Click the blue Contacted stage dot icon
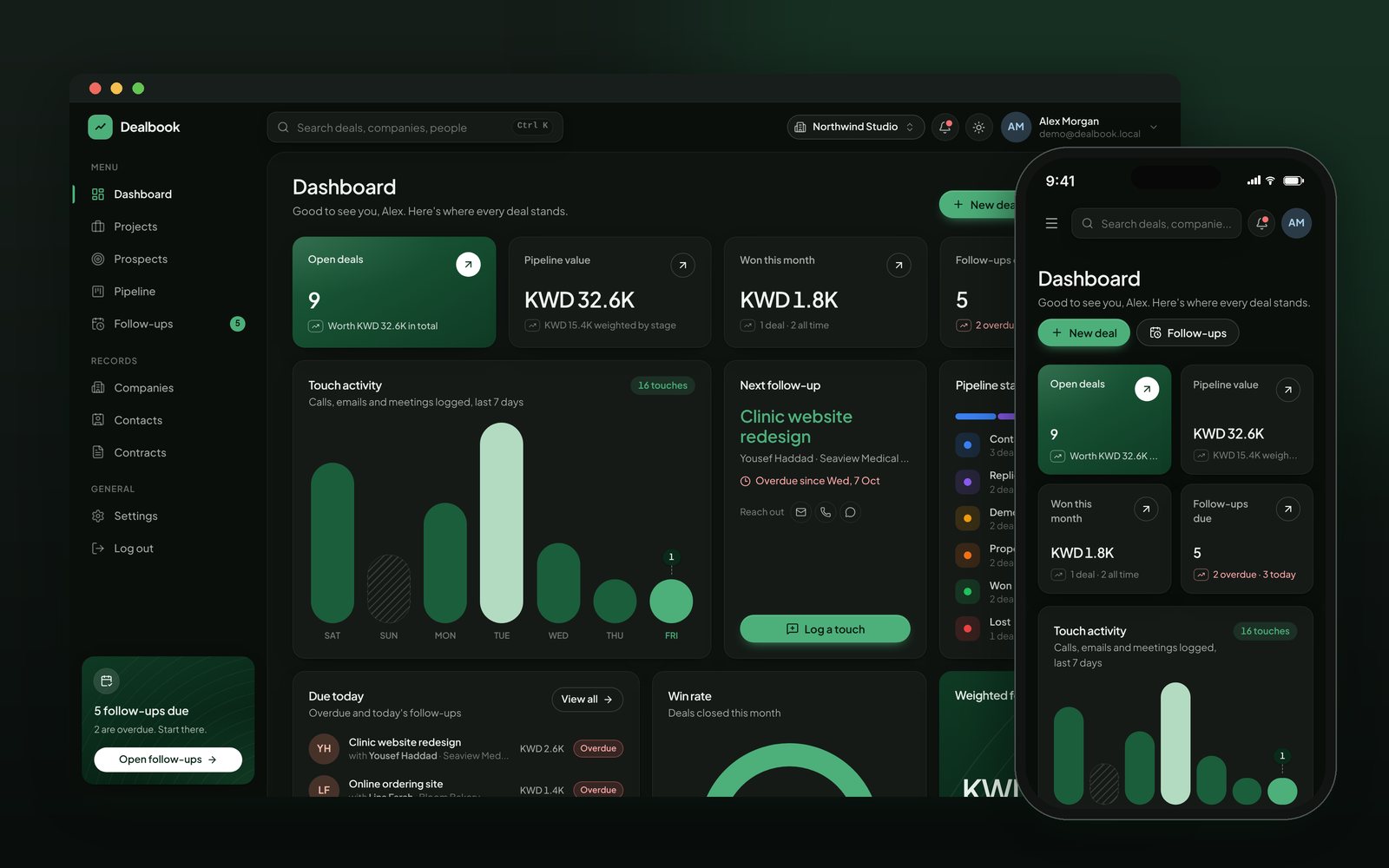Viewport: 1389px width, 868px height. [967, 445]
